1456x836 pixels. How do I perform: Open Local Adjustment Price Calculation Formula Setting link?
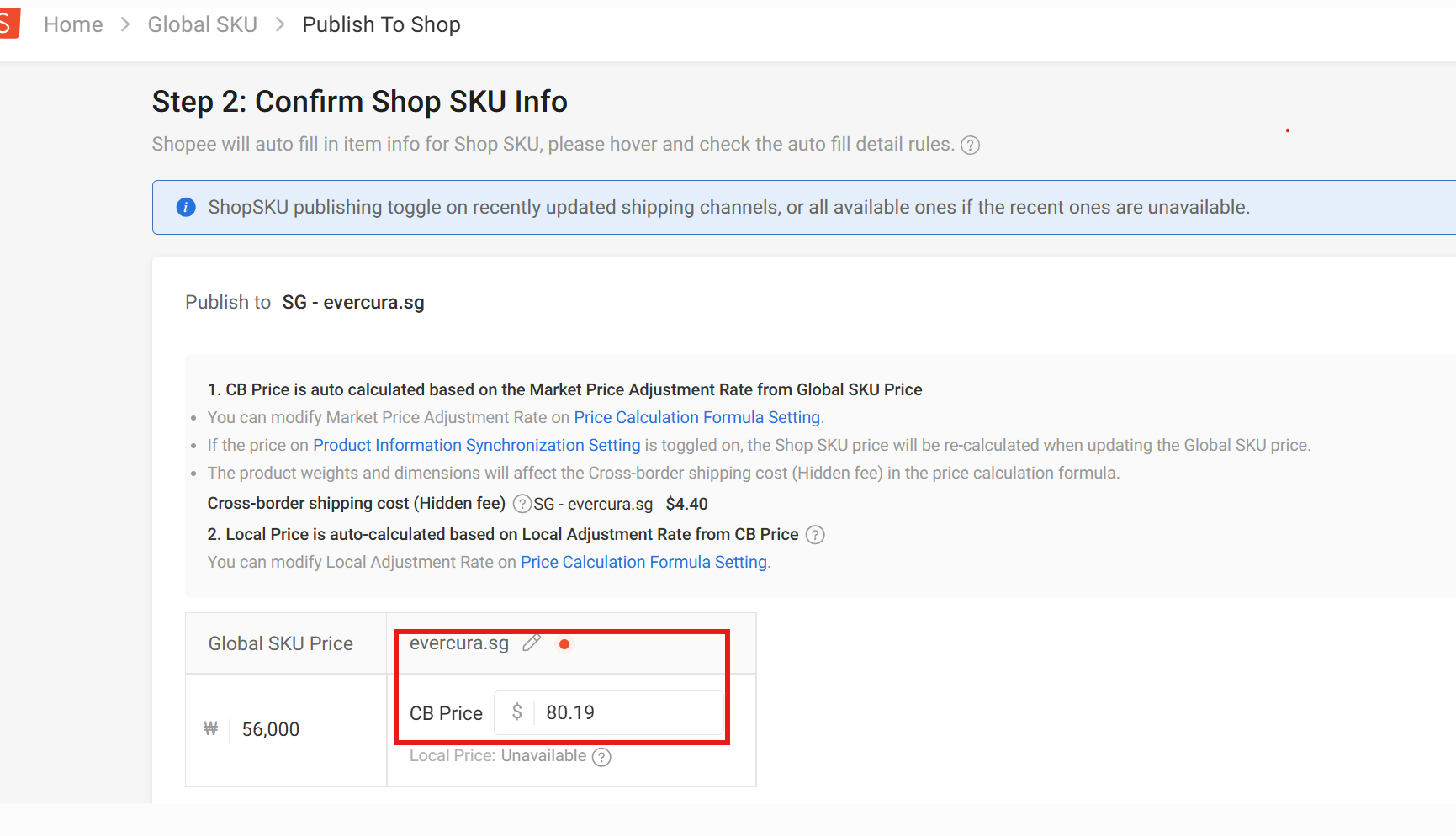pos(644,562)
